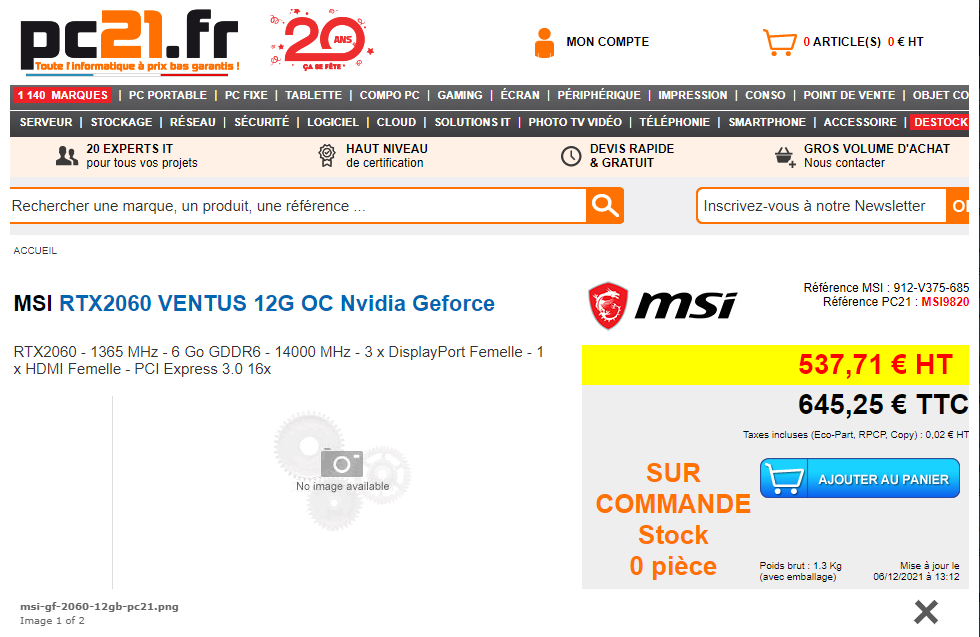
Task: Click the Haut Niveau de certification text
Action: [x=387, y=156]
